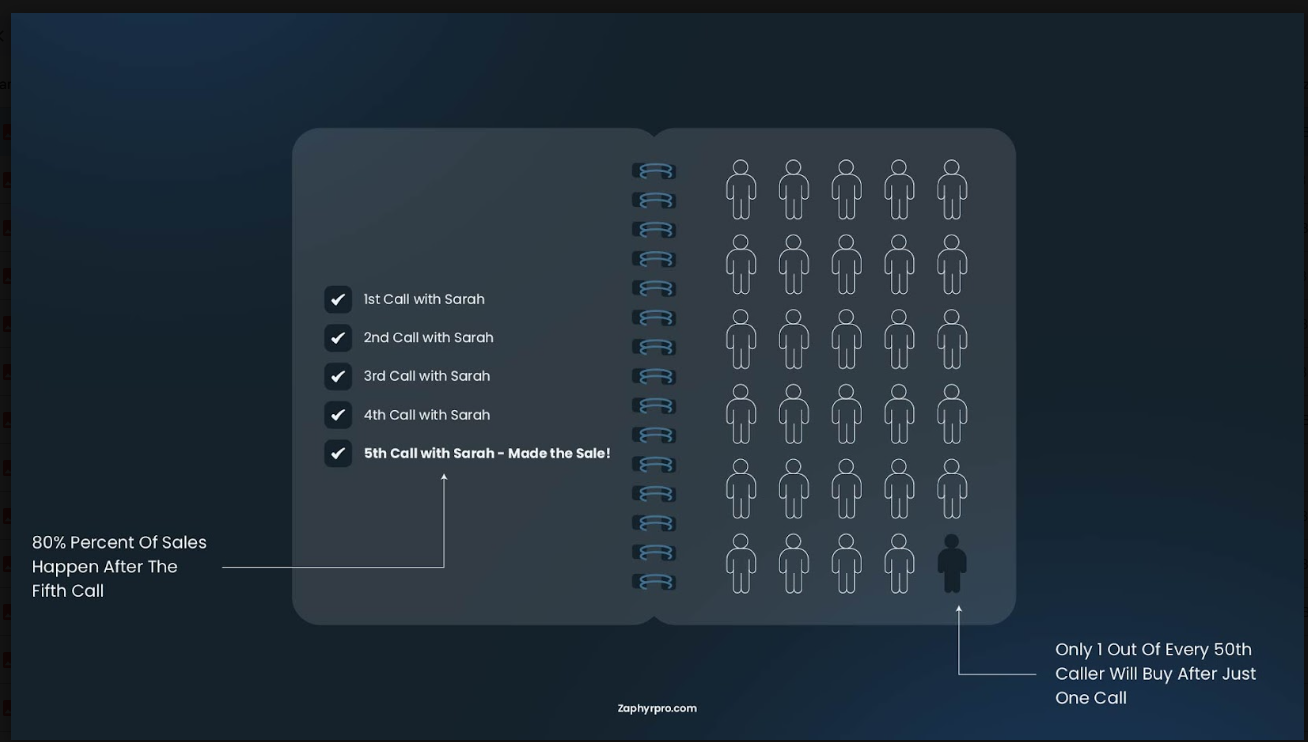The height and width of the screenshot is (742, 1308).
Task: Click the '3rd Call with Sarah' text
Action: (x=427, y=376)
